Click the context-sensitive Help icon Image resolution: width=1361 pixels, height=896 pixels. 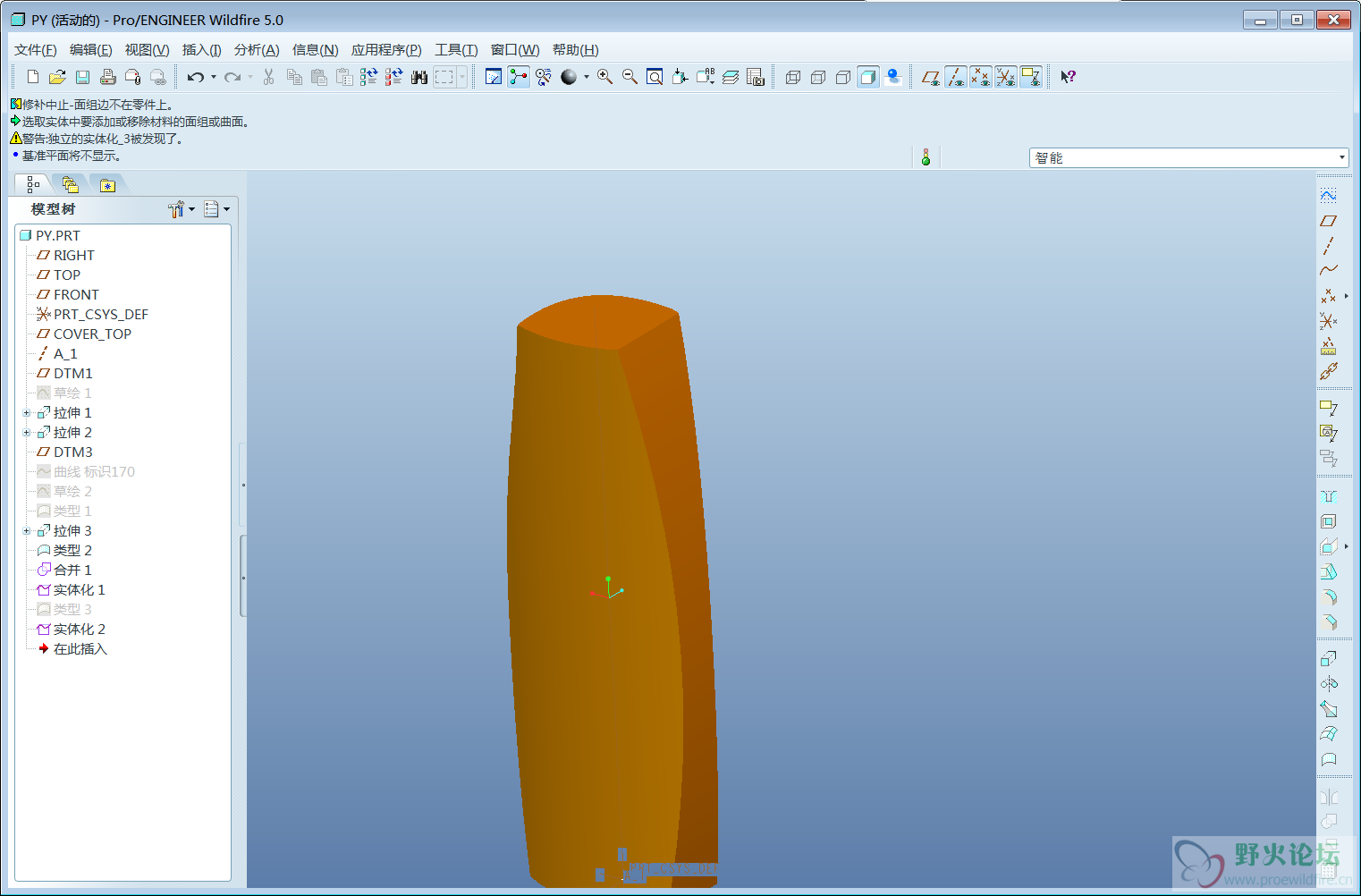(x=1068, y=77)
